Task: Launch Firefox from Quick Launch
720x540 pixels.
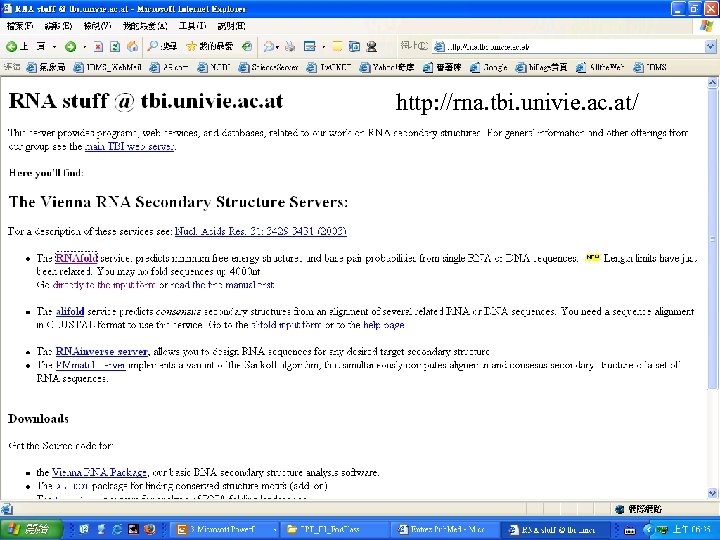Action: [149, 529]
